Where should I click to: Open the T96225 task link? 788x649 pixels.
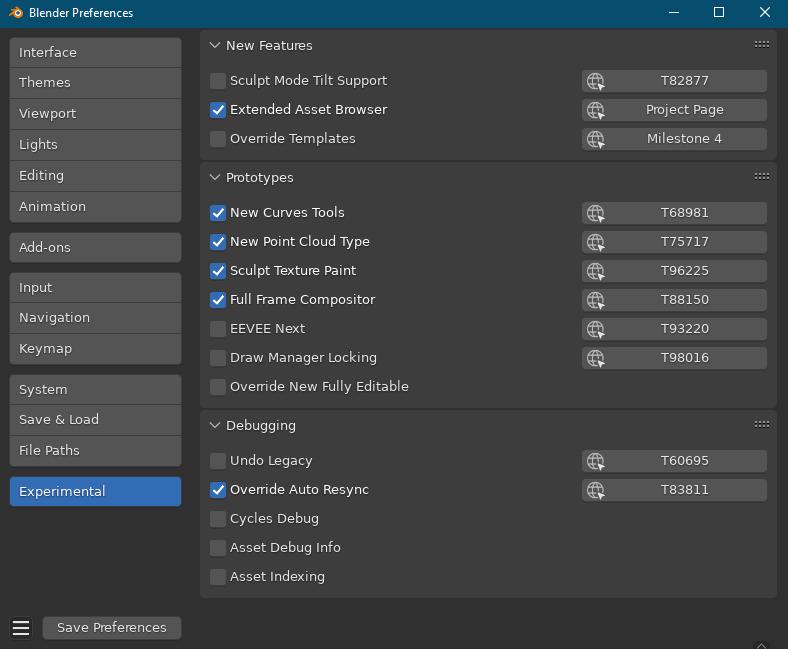tap(674, 271)
